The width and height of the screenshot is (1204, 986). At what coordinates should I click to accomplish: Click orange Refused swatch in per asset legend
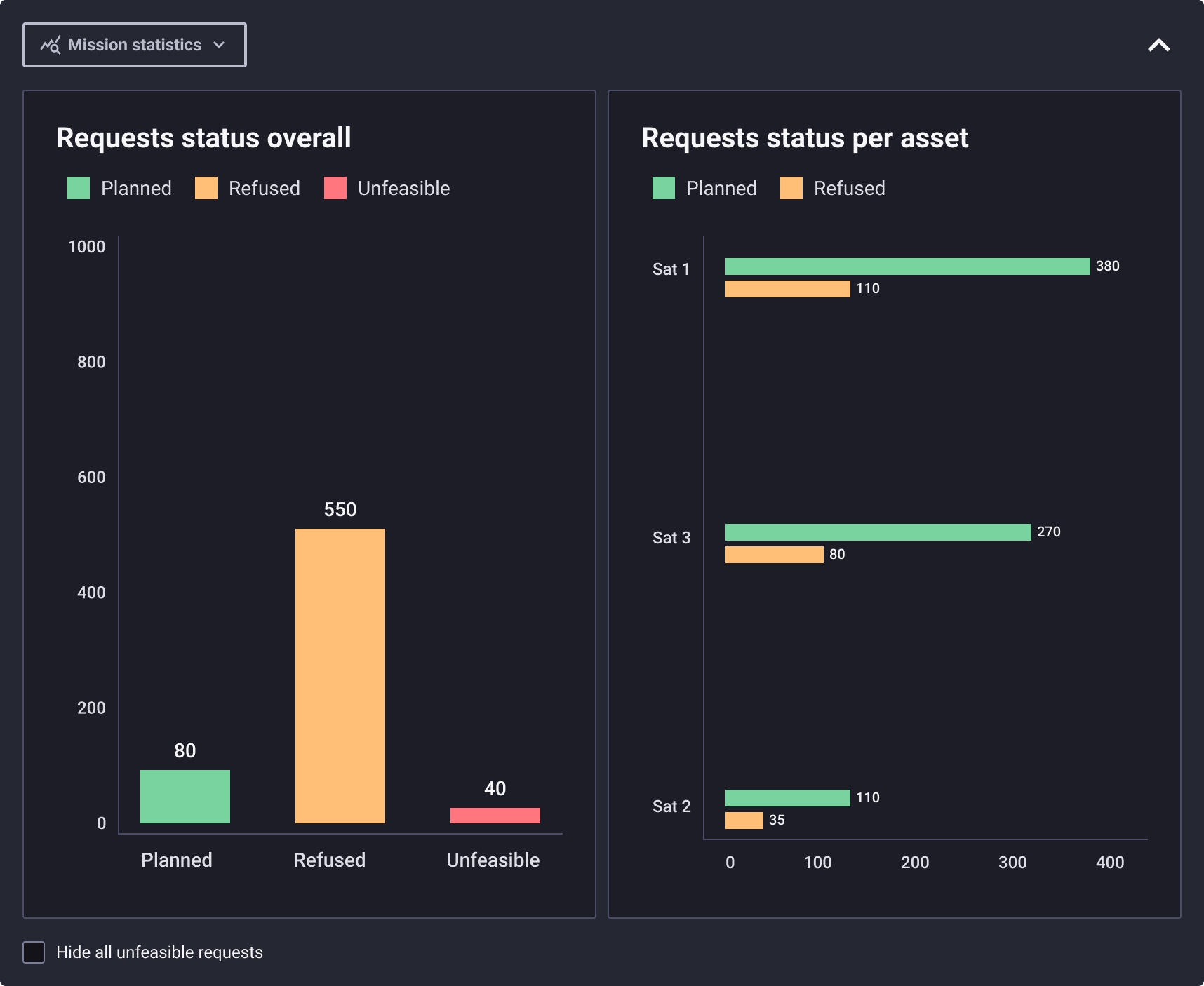791,188
